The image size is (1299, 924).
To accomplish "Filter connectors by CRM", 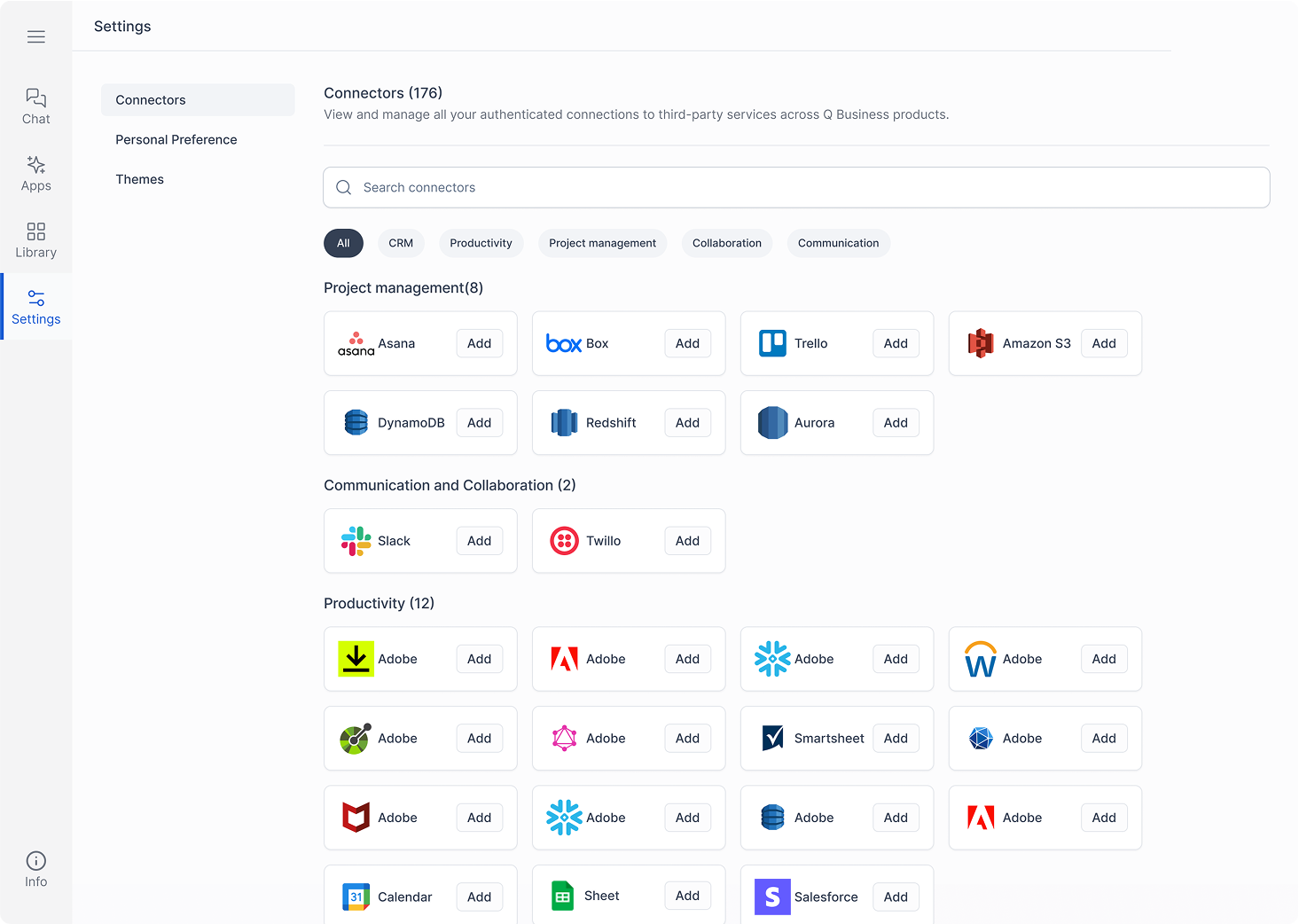I will [401, 243].
